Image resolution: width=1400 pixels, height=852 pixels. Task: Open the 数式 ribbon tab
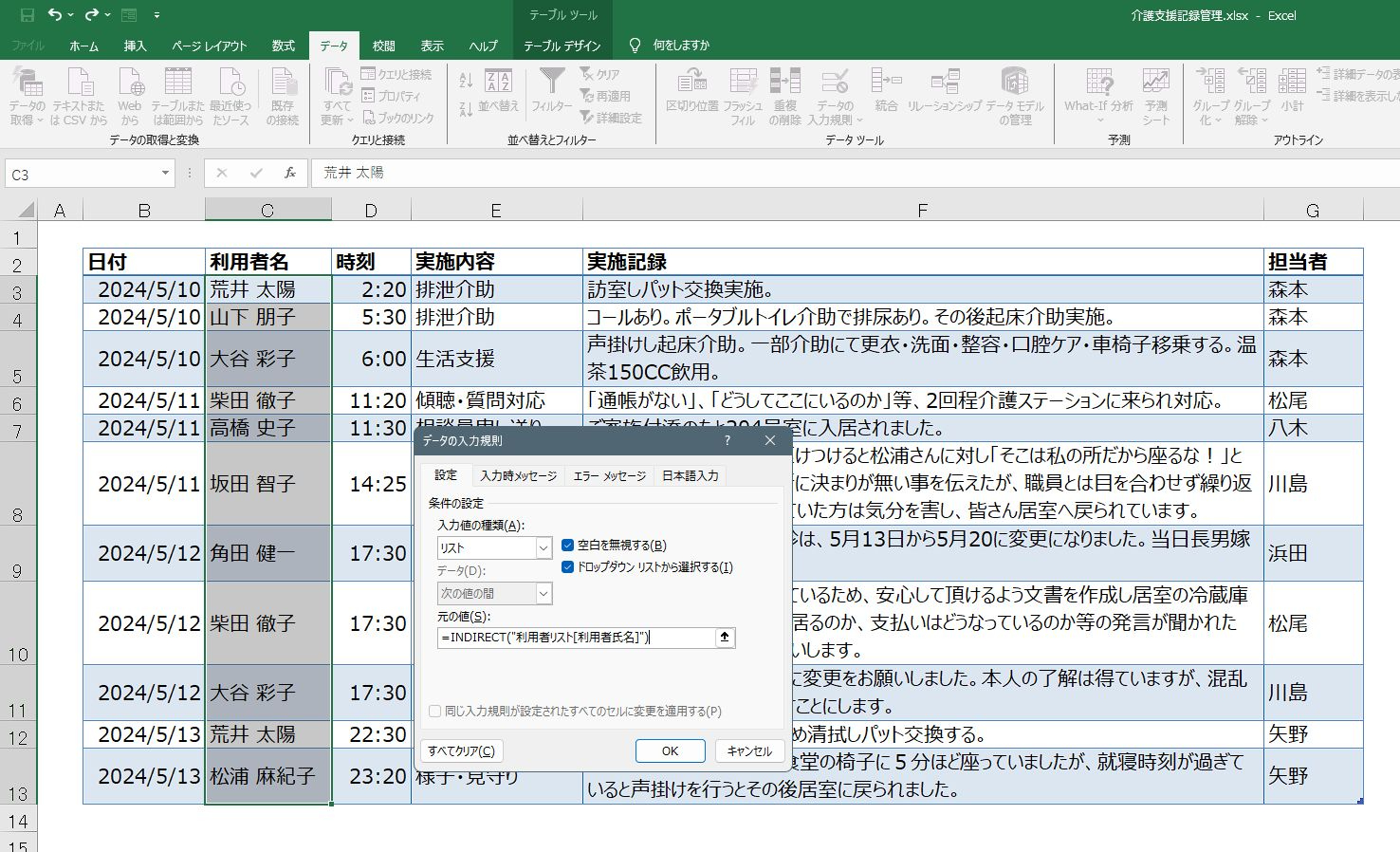point(284,46)
